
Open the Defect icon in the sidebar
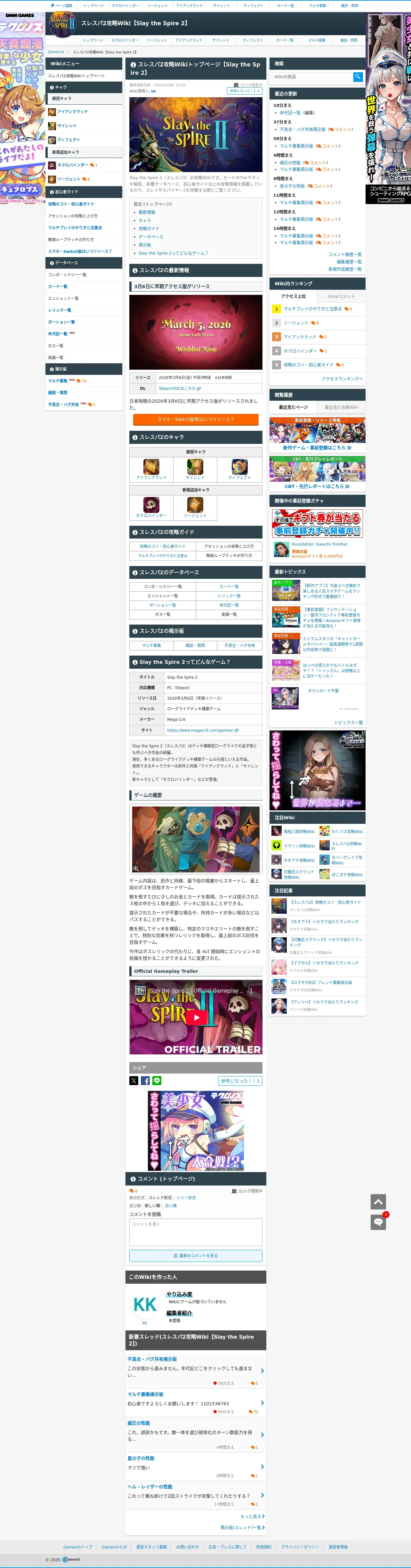tap(52, 140)
